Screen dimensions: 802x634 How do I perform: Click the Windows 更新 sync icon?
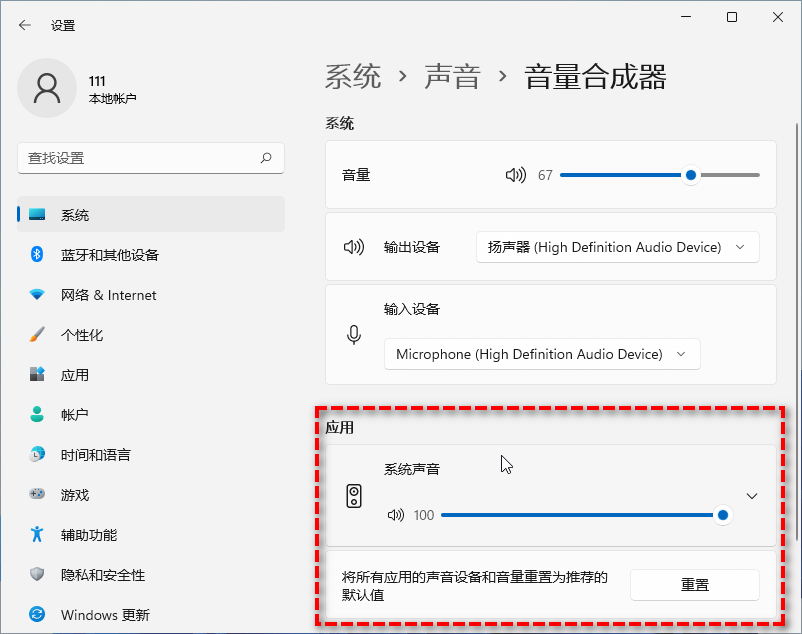click(x=37, y=614)
